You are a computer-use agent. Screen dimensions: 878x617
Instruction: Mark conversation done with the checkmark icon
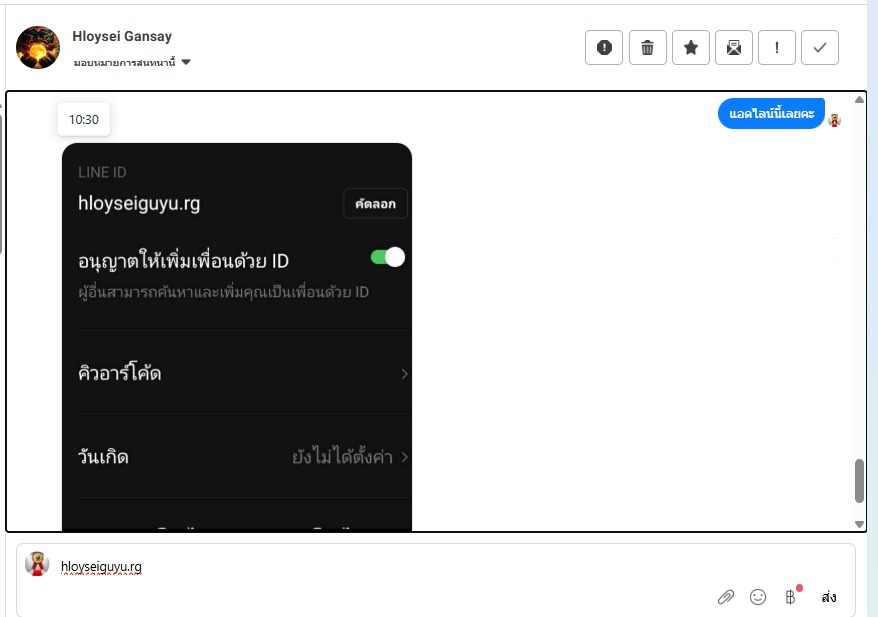pyautogui.click(x=820, y=48)
